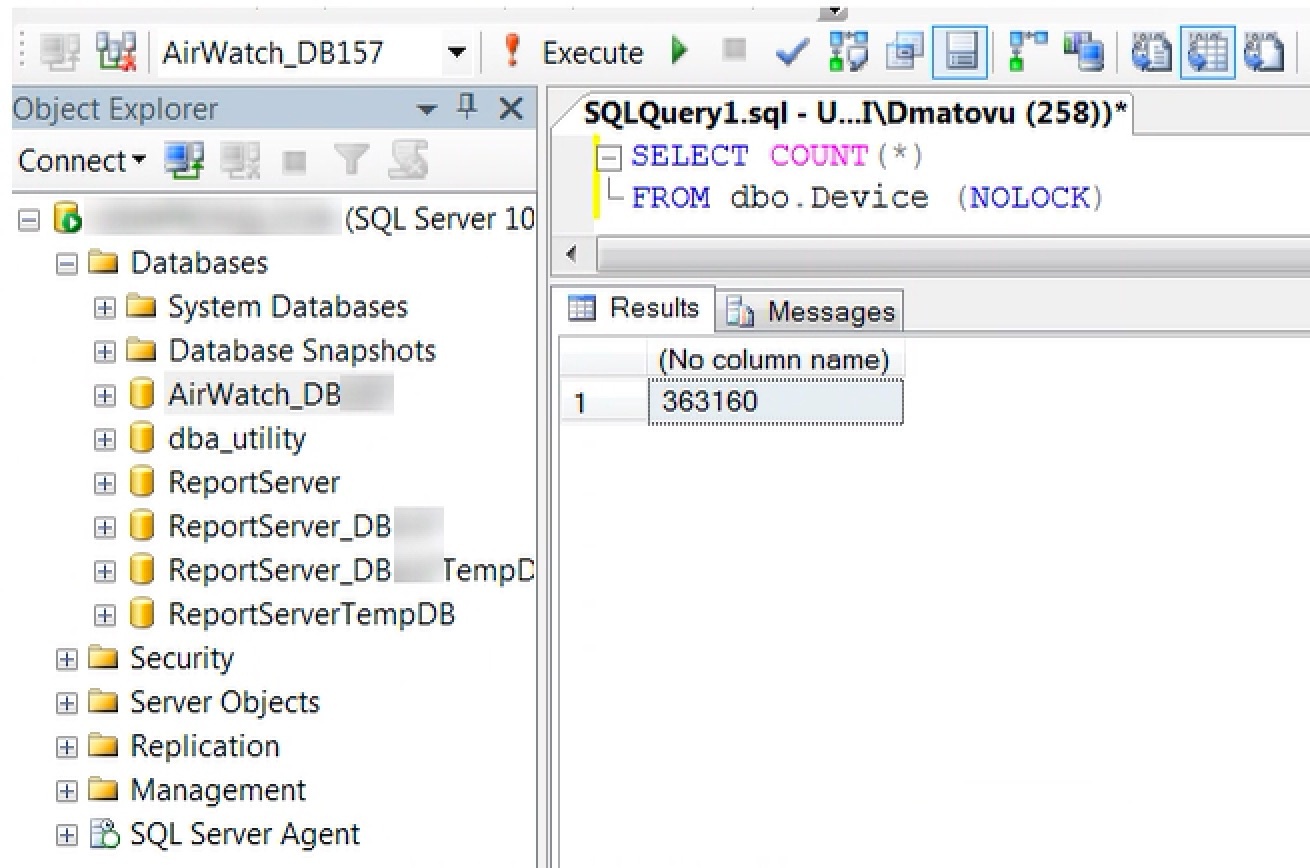The height and width of the screenshot is (868, 1310).
Task: Close the Object Explorer panel
Action: tap(510, 108)
